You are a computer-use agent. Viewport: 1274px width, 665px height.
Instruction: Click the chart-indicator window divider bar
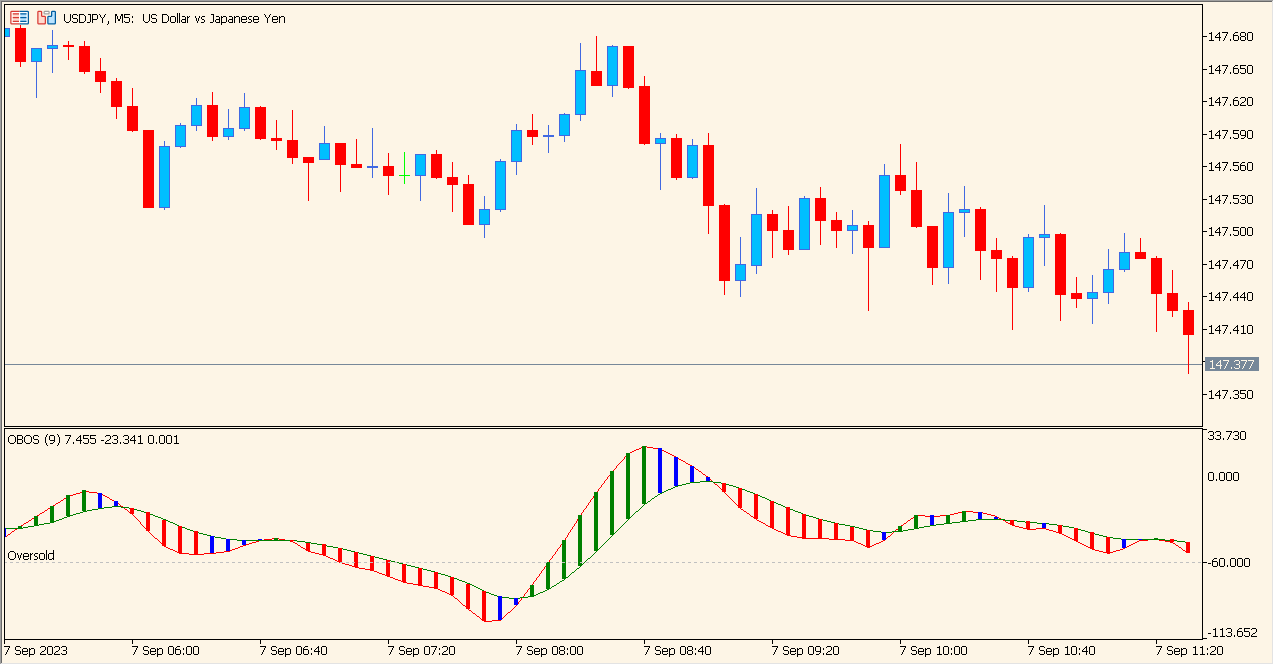(600, 425)
